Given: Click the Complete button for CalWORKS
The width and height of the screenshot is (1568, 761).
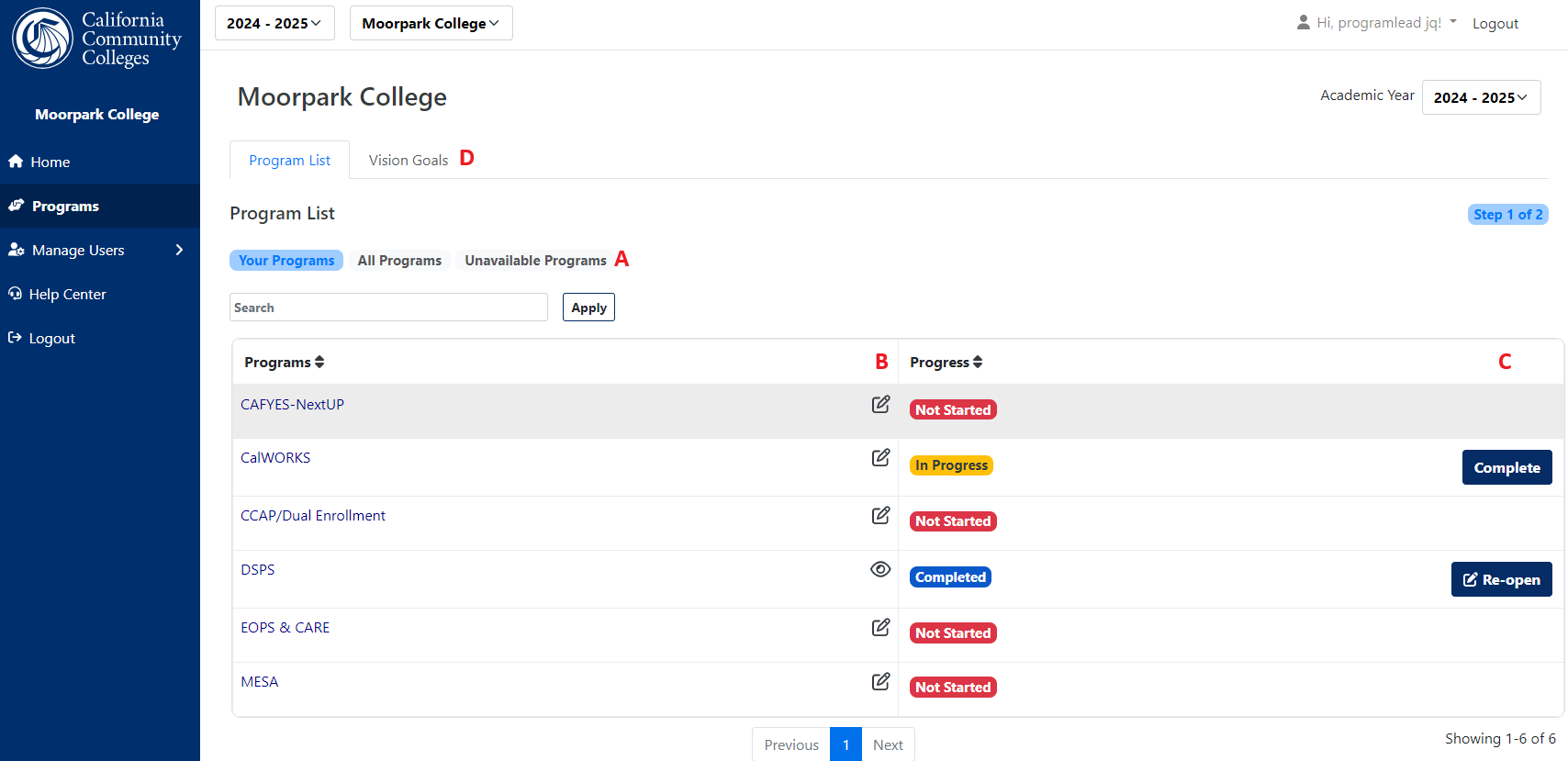Looking at the screenshot, I should [x=1507, y=467].
